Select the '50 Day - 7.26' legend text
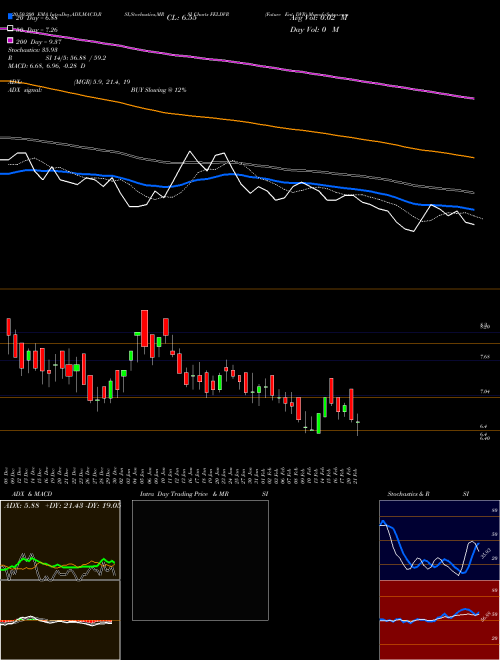This screenshot has height=660, width=500. [x=37, y=30]
